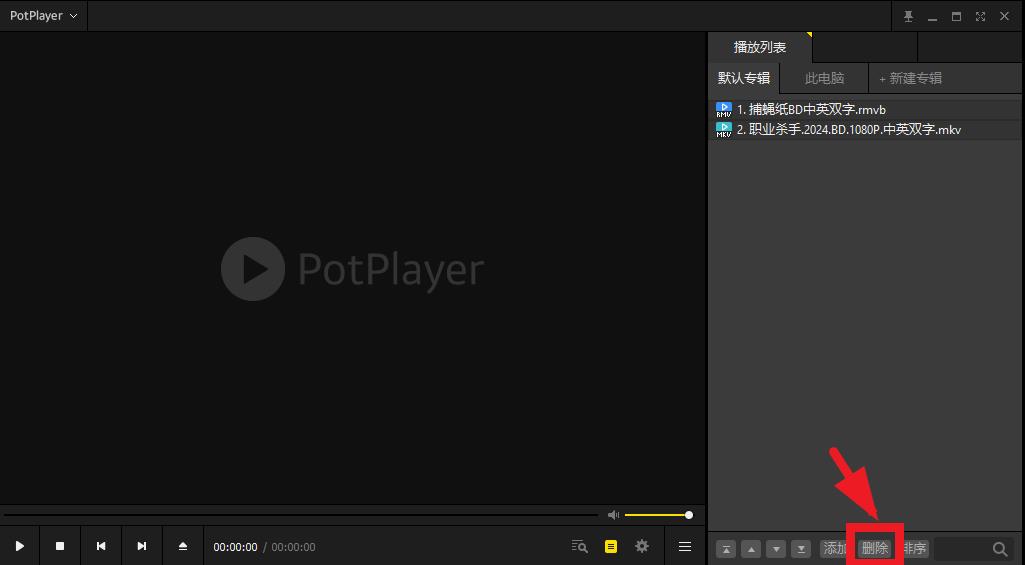Switch to fullscreen mode icon

coord(980,16)
